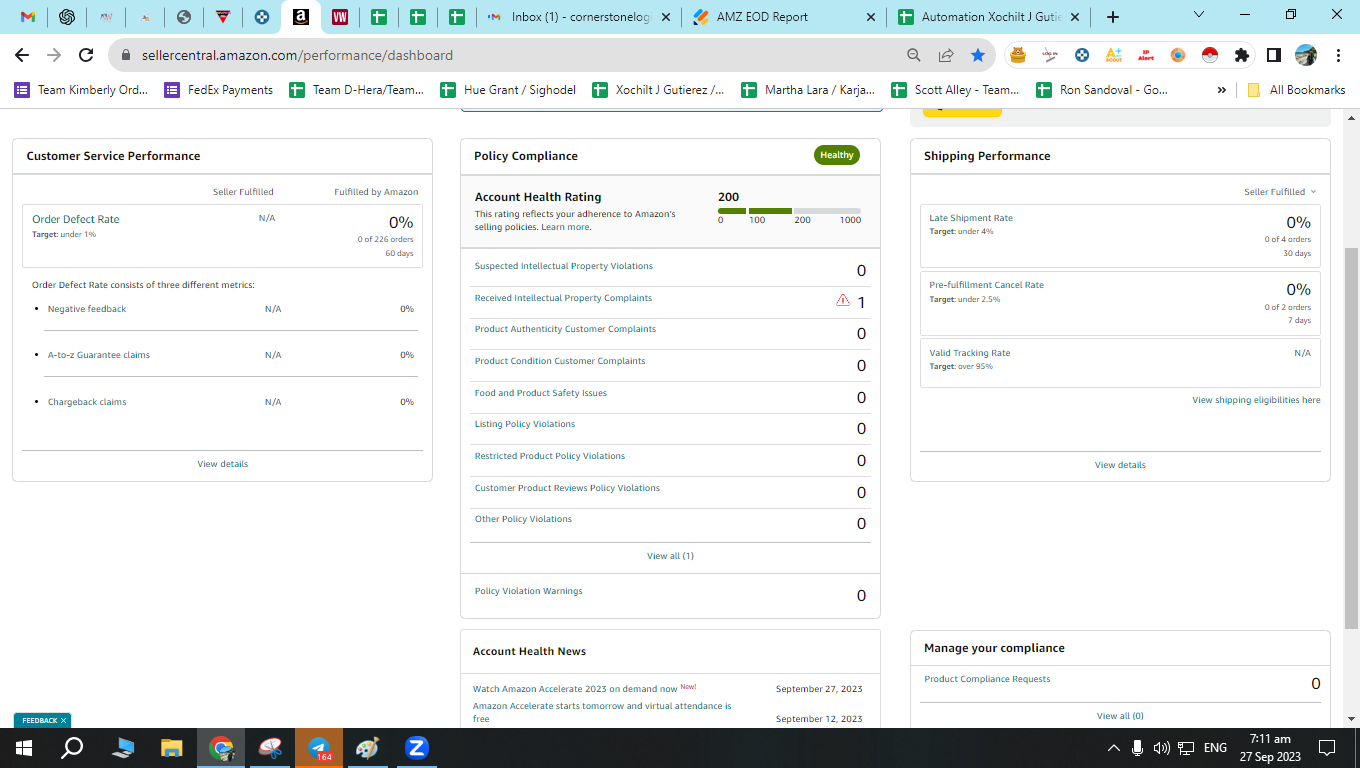Read Watch Amazon Accelerate 2023 news
1360x768 pixels.
pyautogui.click(x=575, y=688)
